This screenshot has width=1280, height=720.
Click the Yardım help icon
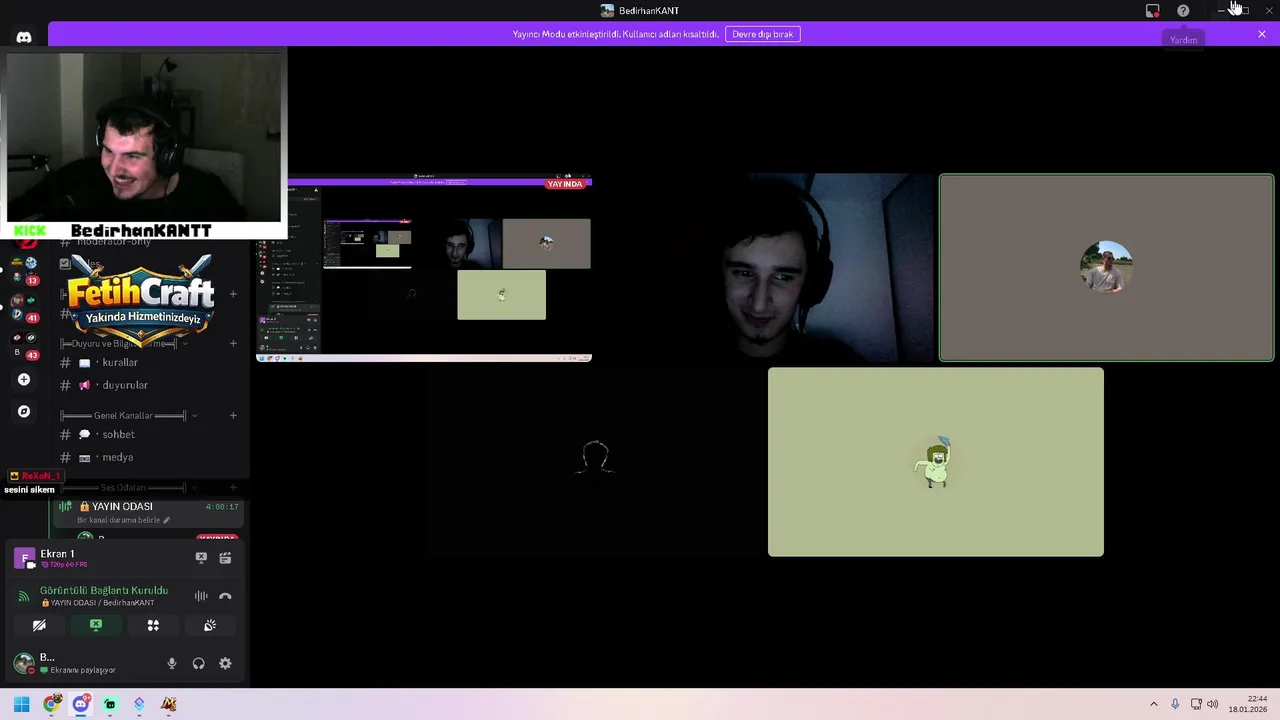pyautogui.click(x=1183, y=10)
